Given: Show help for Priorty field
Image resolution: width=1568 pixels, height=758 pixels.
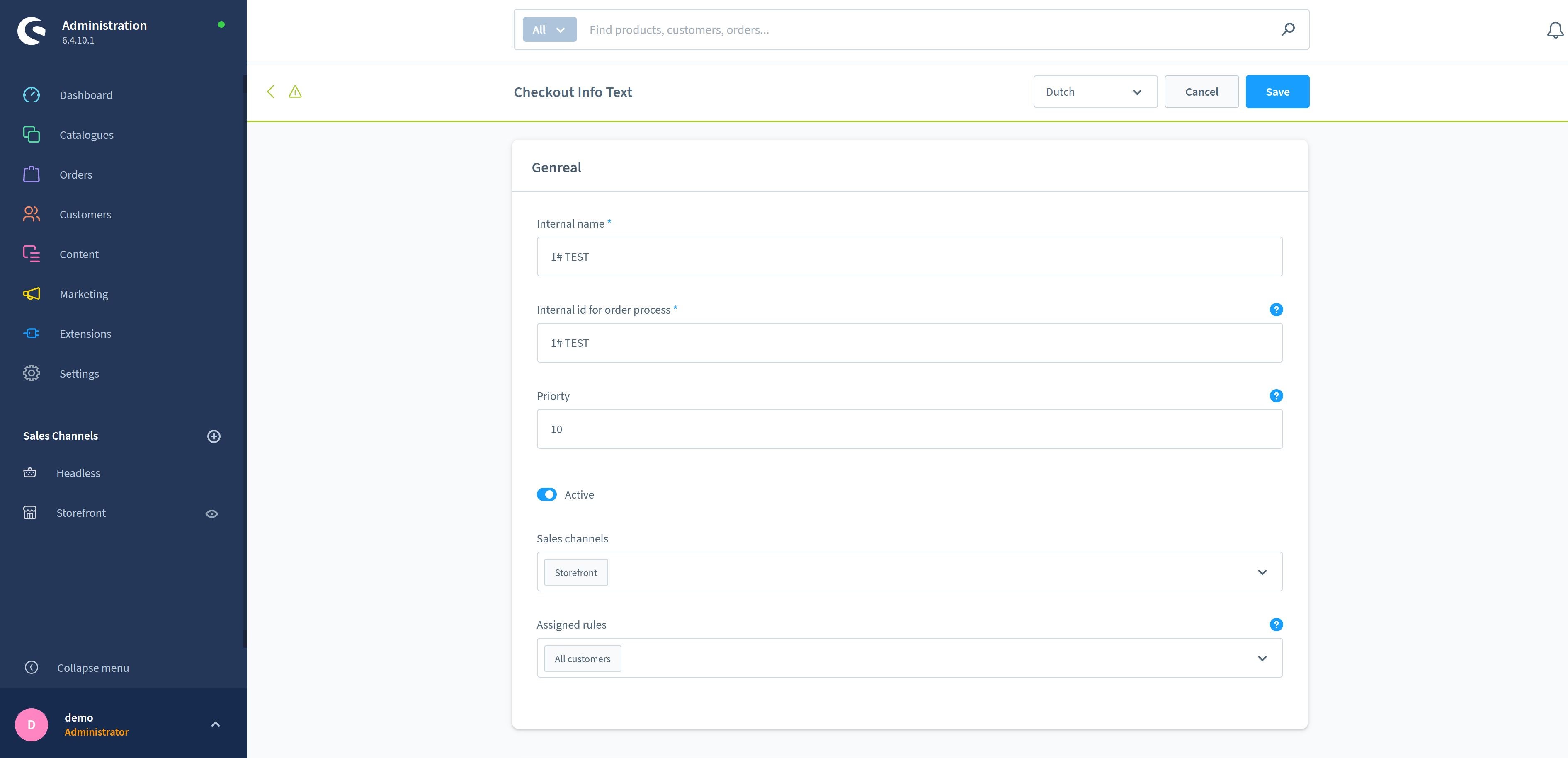Looking at the screenshot, I should pyautogui.click(x=1277, y=396).
